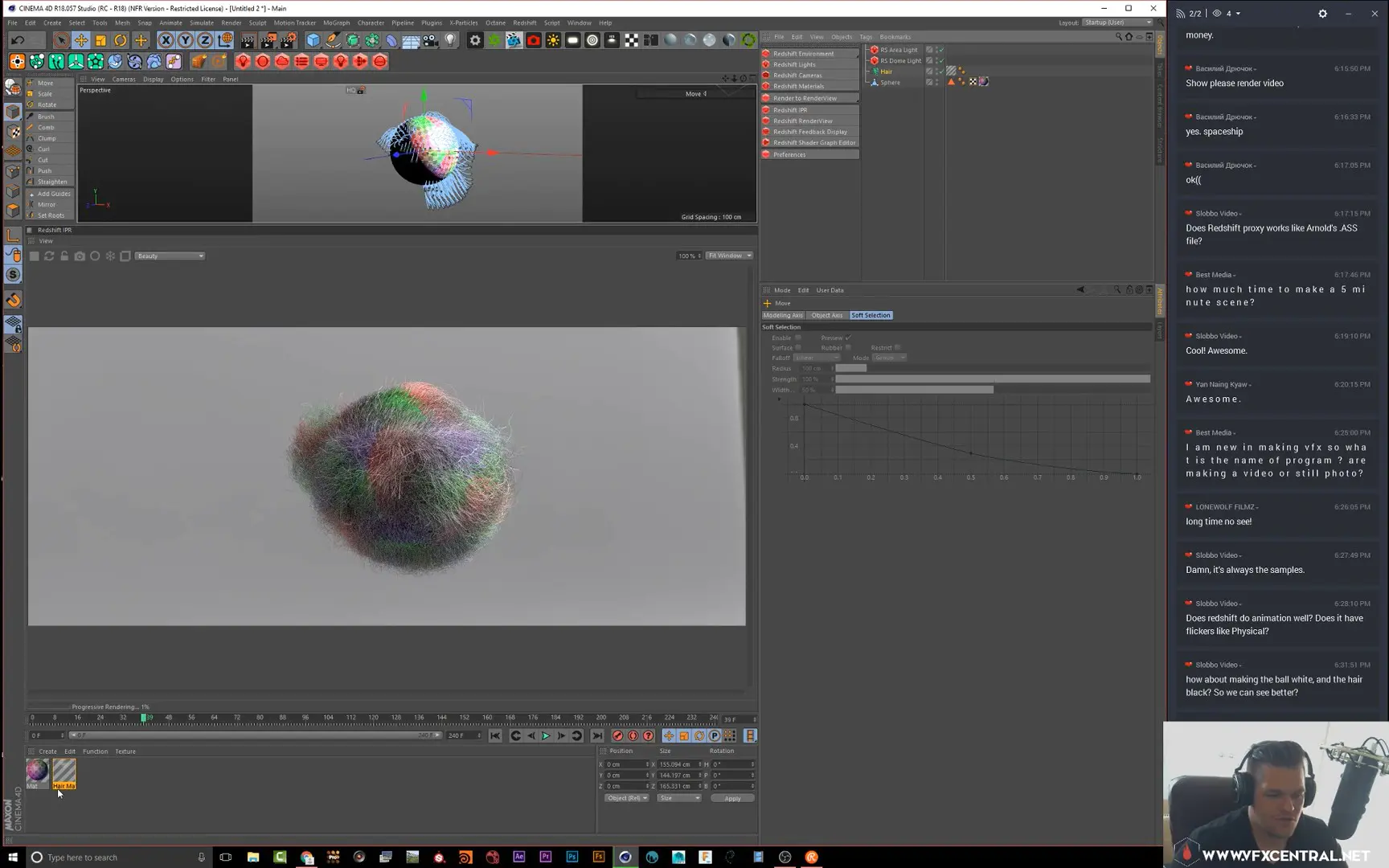Open Render to RenderView submenu

click(810, 98)
